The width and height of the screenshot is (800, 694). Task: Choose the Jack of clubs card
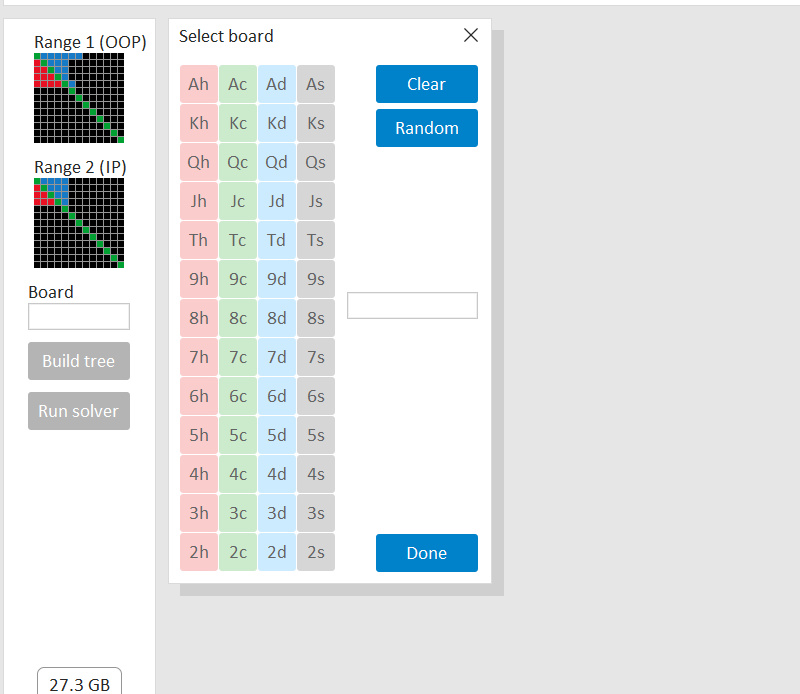238,201
